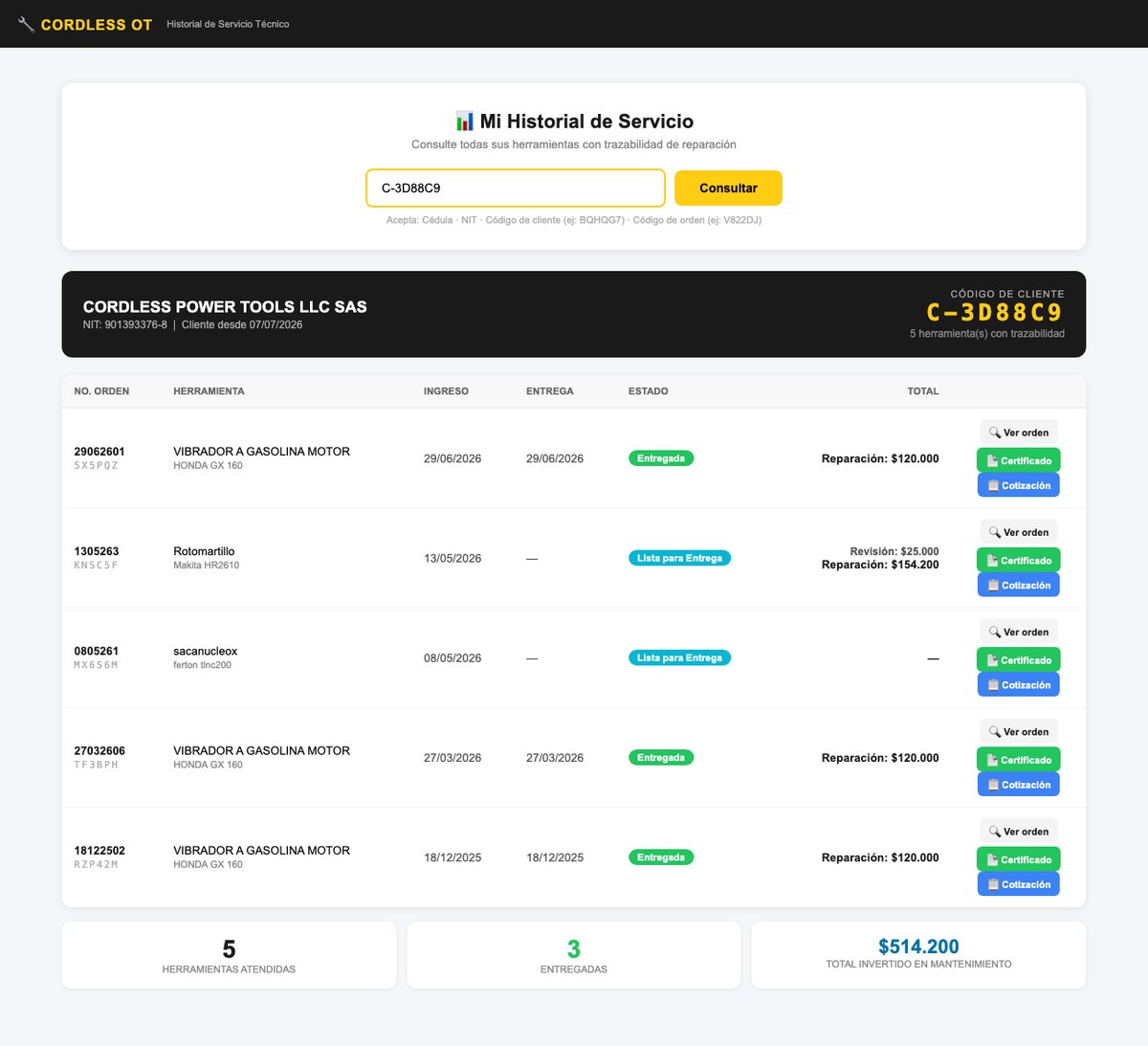Click Revisión: $25.000 amount for Rotomartillo
Screen dimensions: 1148x1046
pyautogui.click(x=894, y=551)
